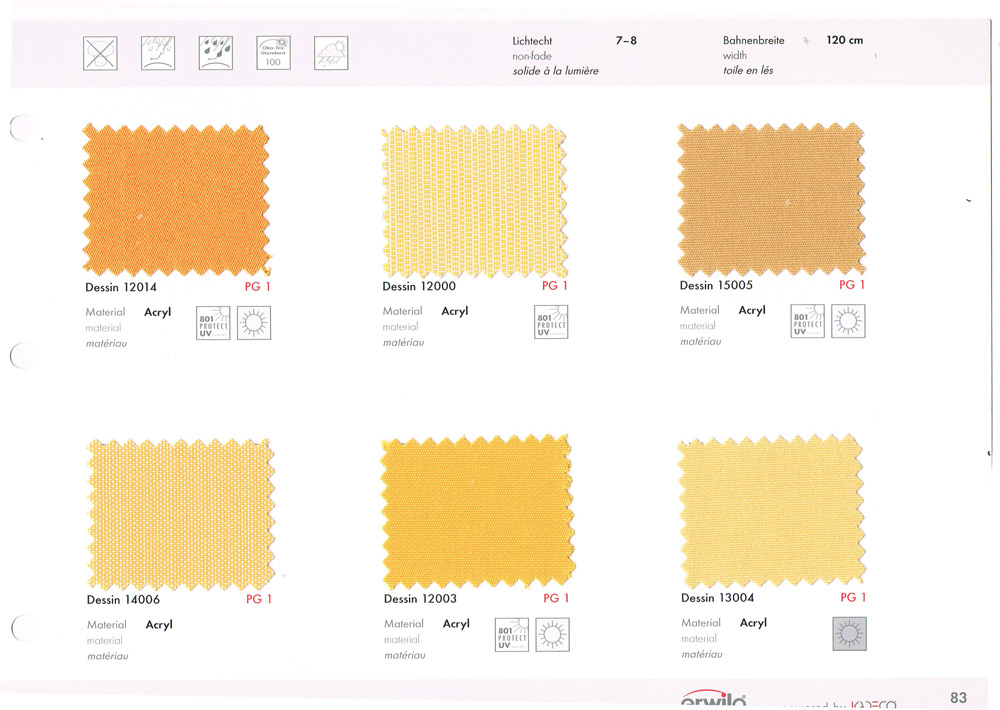Click PG 1 beside Dessin 13004

(x=853, y=597)
